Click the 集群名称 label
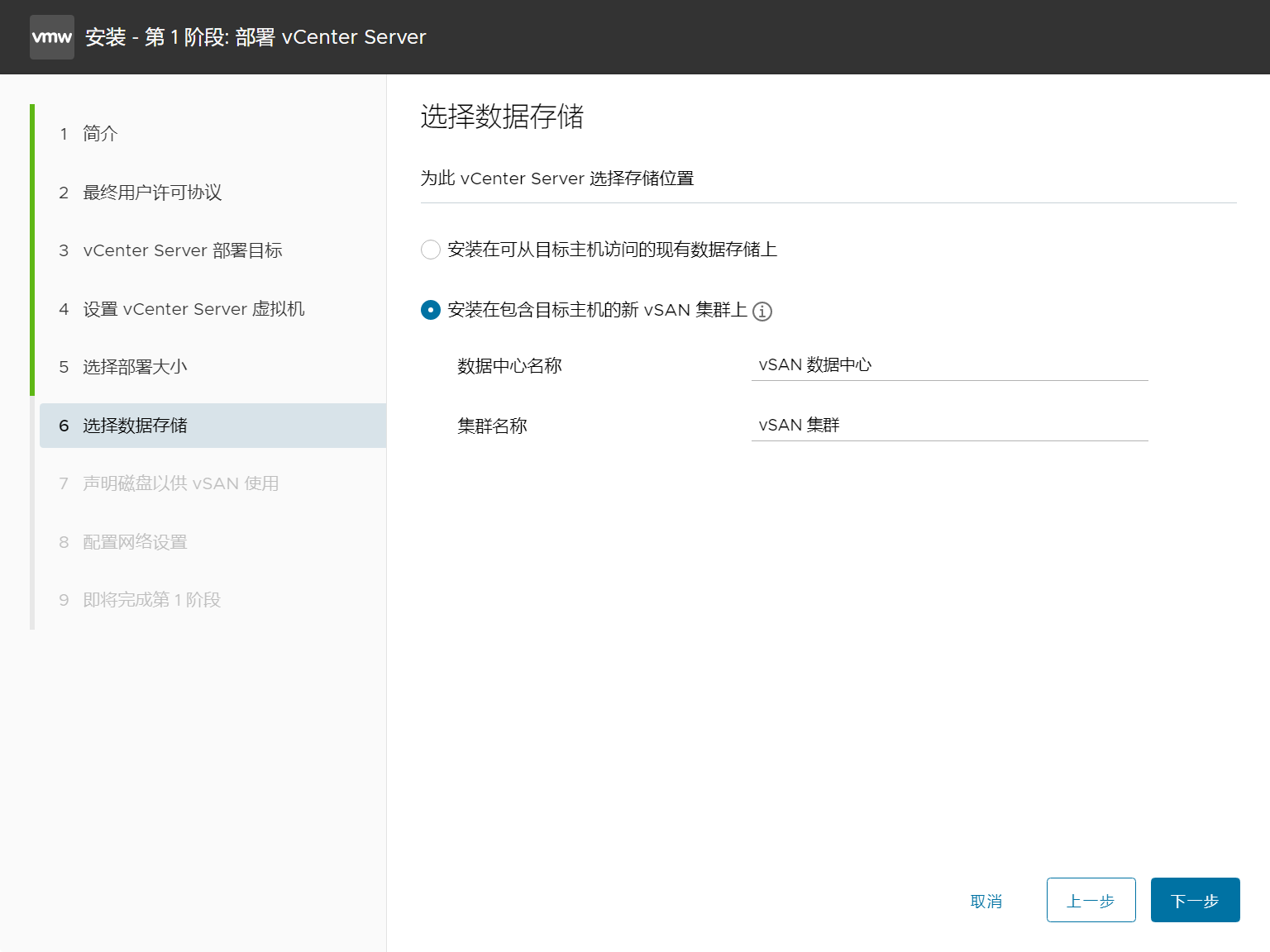This screenshot has width=1270, height=952. [492, 426]
